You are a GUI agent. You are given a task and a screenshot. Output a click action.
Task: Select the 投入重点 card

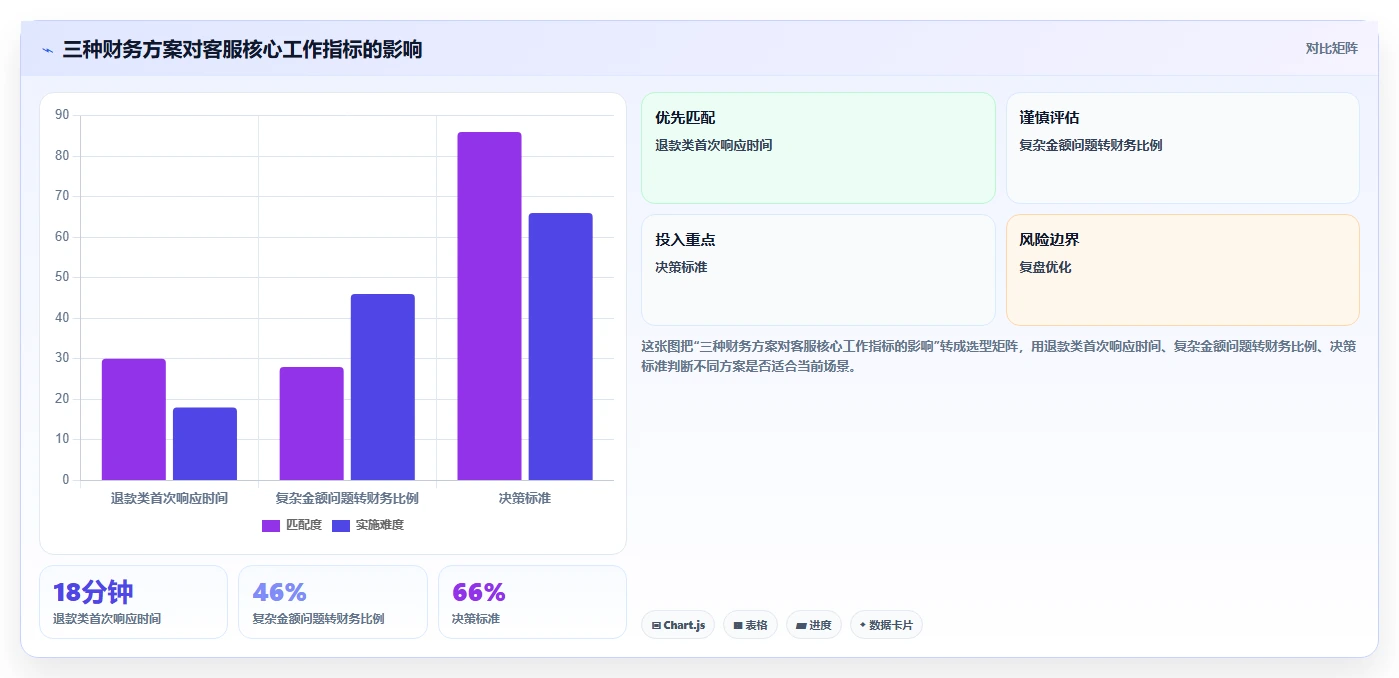[x=818, y=270]
